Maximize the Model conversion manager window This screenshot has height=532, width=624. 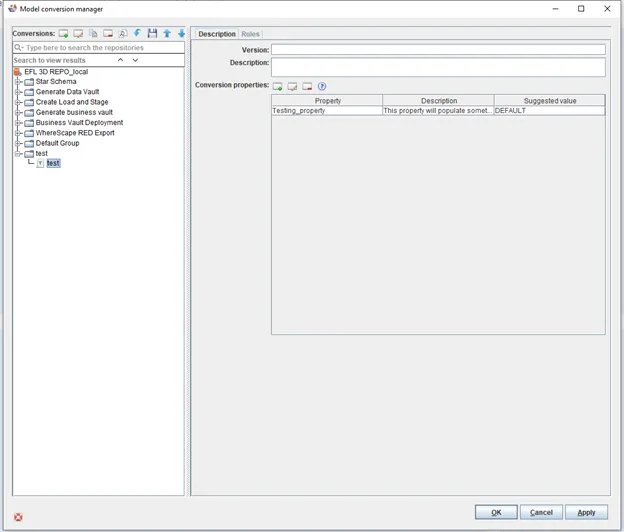click(x=581, y=9)
